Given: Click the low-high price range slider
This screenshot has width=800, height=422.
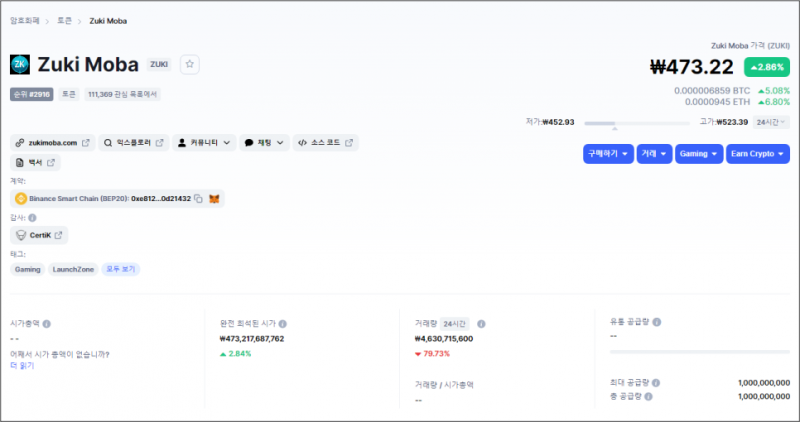Looking at the screenshot, I should [x=637, y=123].
